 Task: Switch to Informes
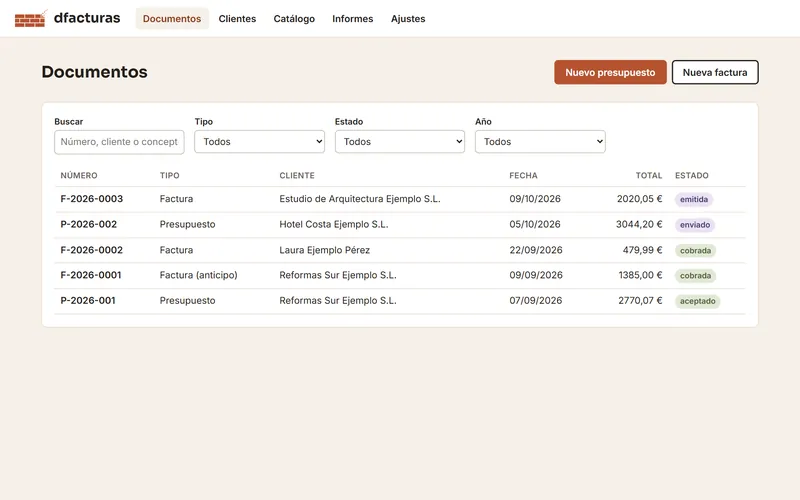[x=353, y=18]
